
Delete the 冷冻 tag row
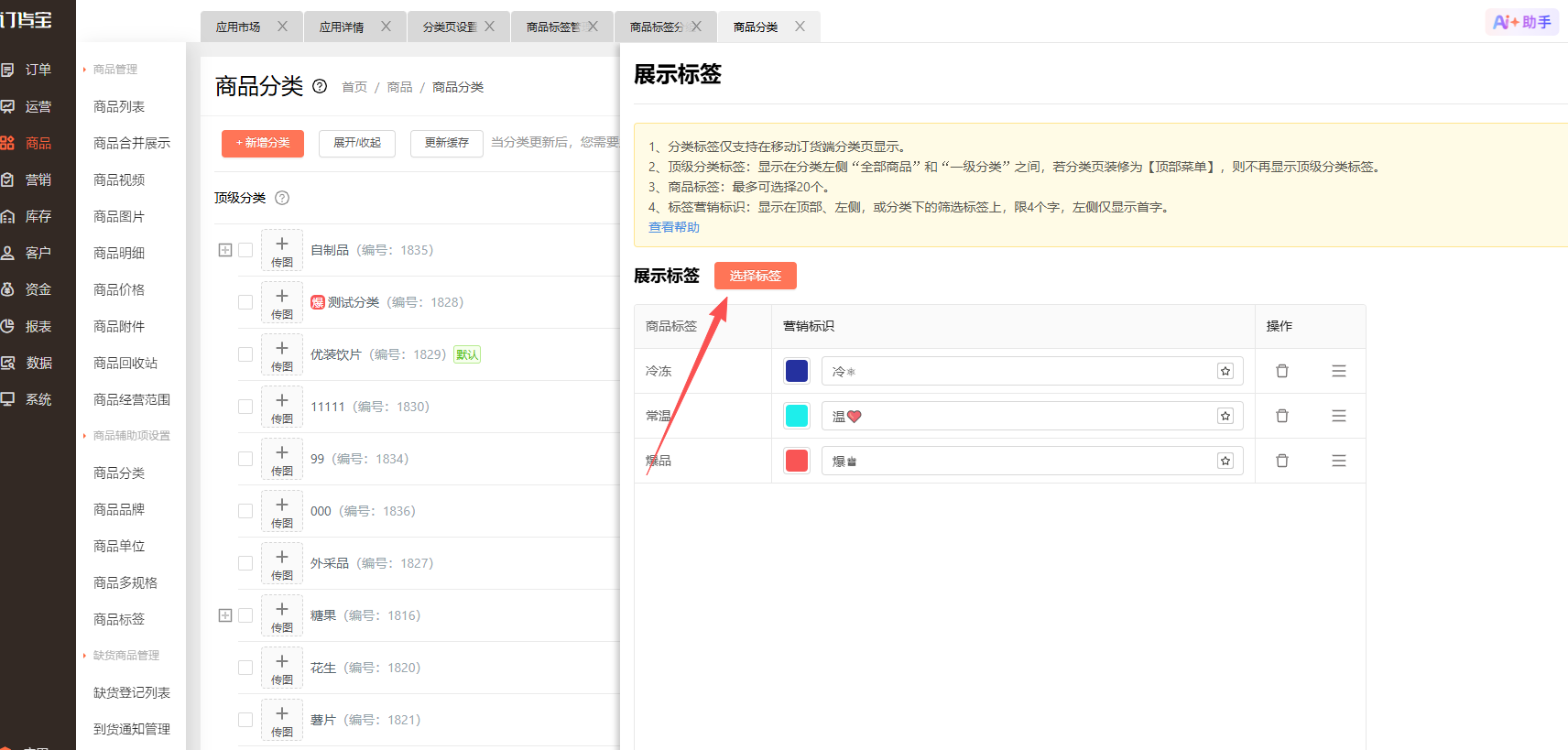pos(1282,371)
